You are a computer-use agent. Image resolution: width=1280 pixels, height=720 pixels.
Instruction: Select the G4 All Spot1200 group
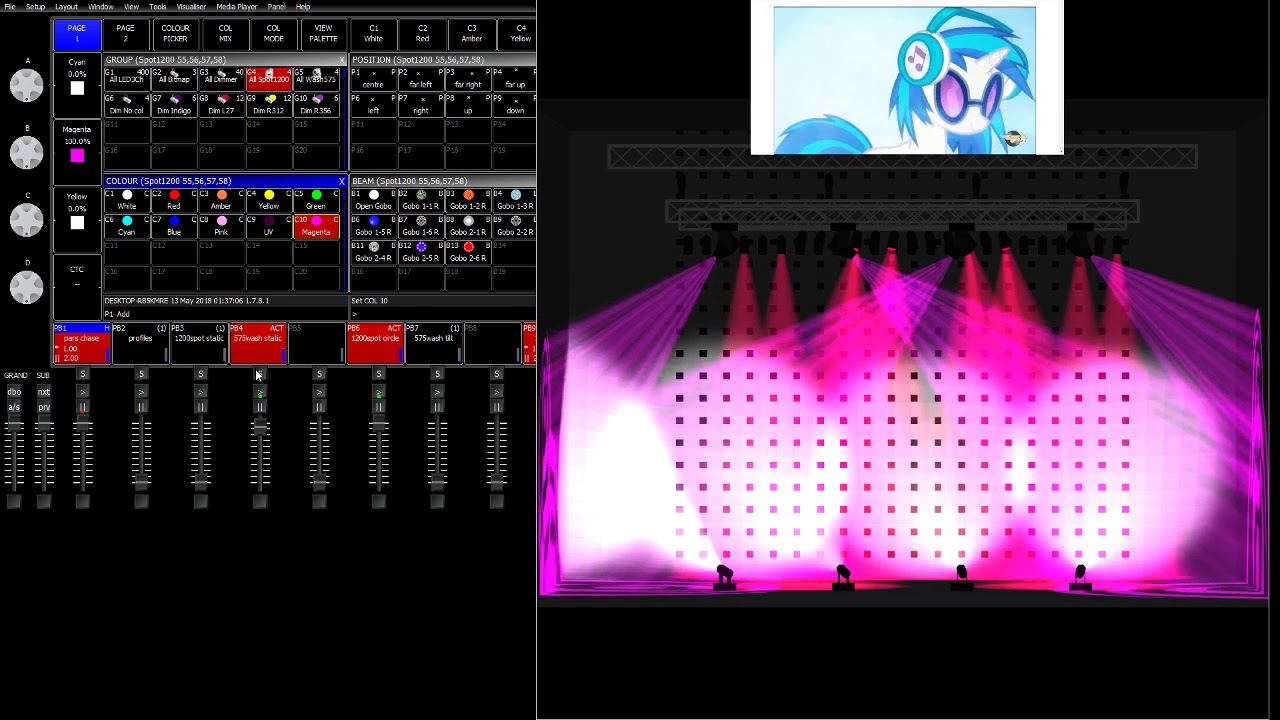[268, 78]
